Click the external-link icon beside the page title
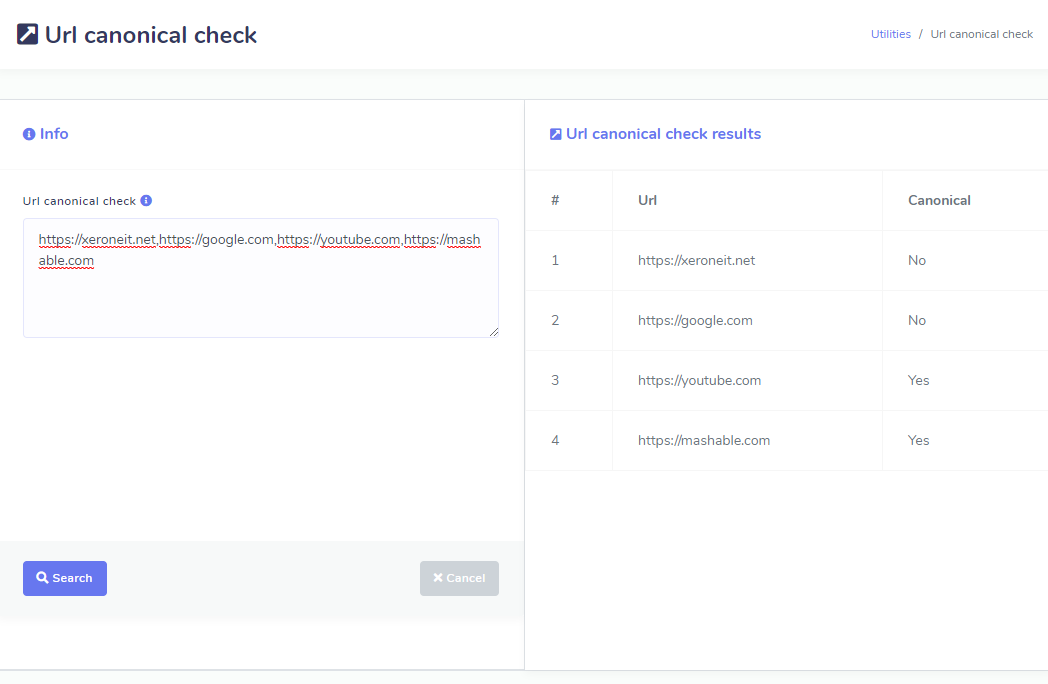Viewport: 1048px width, 684px height. pos(28,35)
